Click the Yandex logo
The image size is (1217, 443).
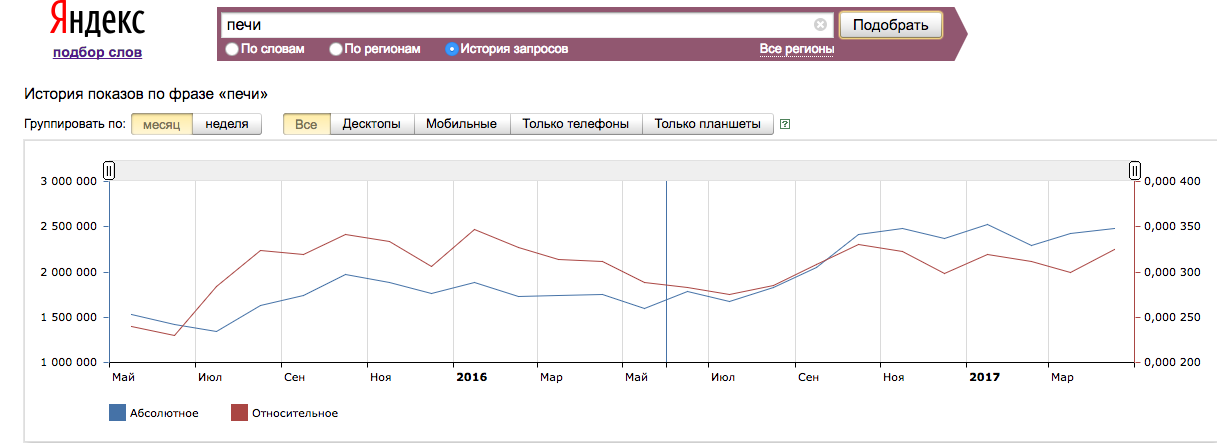(x=97, y=22)
